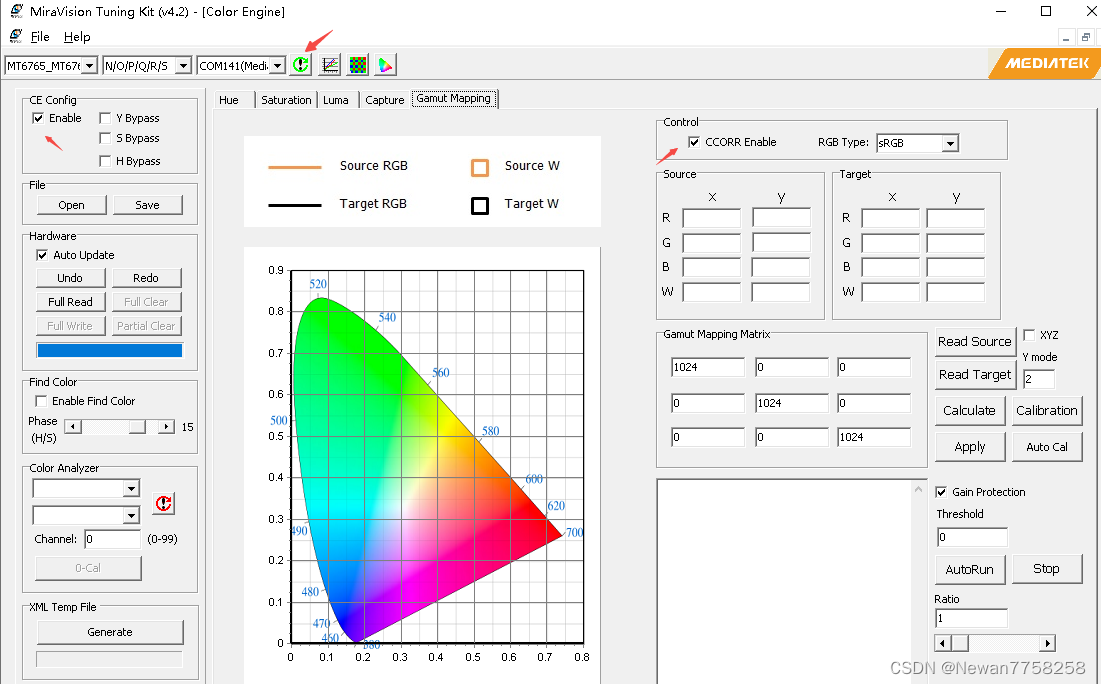Toggle the S Bypass checkbox
Image resolution: width=1101 pixels, height=684 pixels.
pyautogui.click(x=105, y=138)
